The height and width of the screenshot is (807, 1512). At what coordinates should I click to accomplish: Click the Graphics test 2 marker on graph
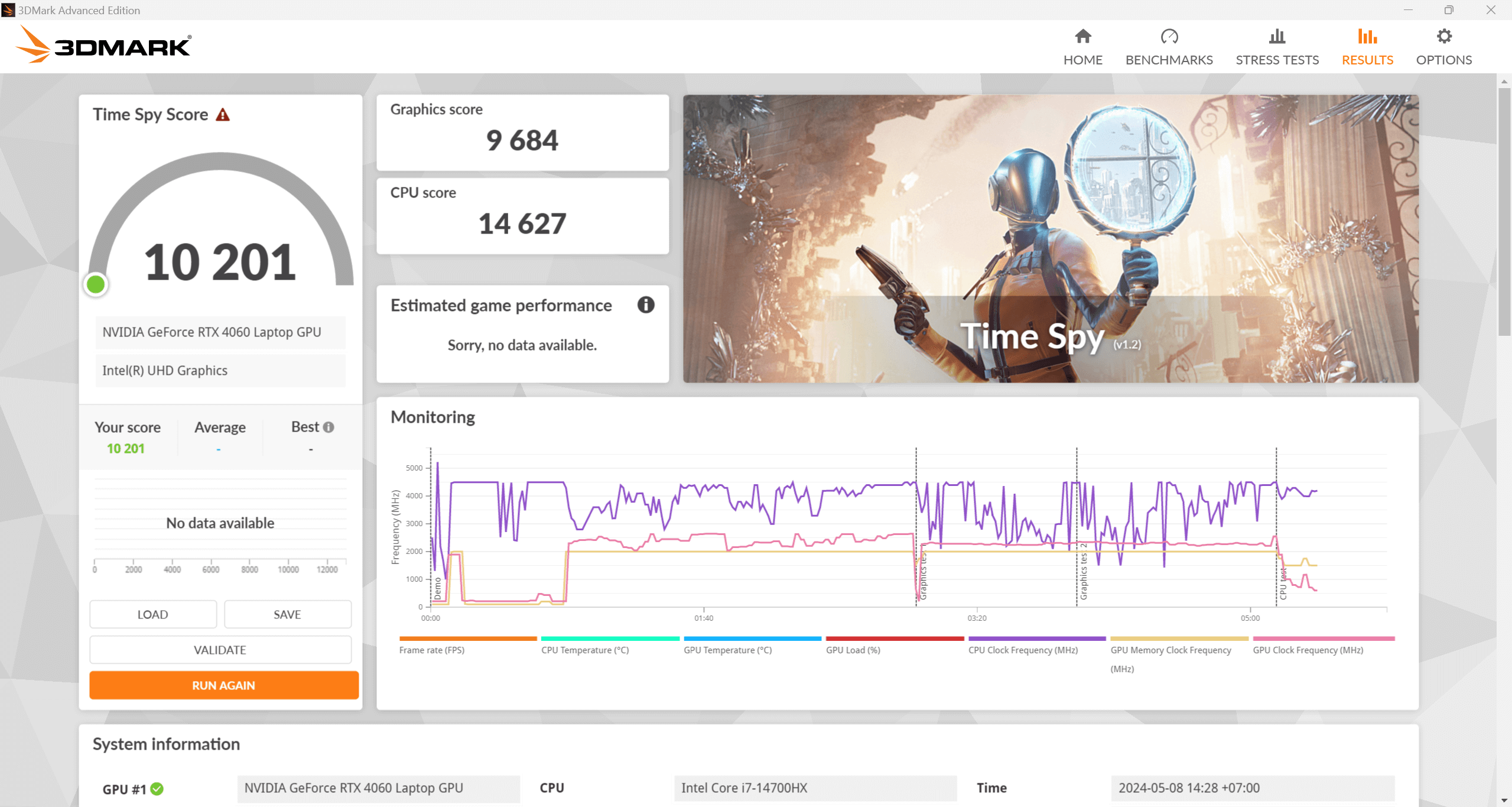[1083, 572]
